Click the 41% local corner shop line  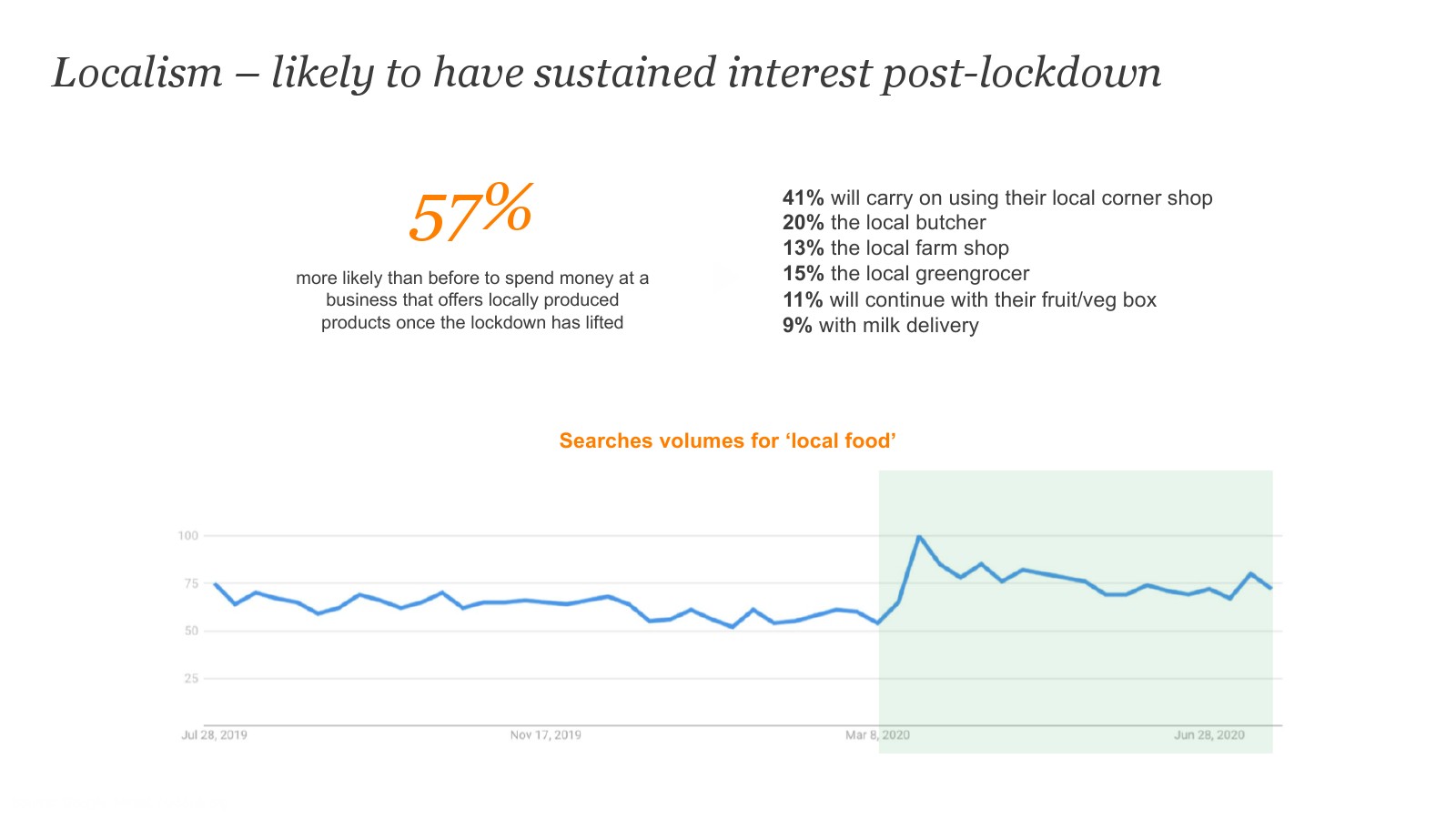997,197
